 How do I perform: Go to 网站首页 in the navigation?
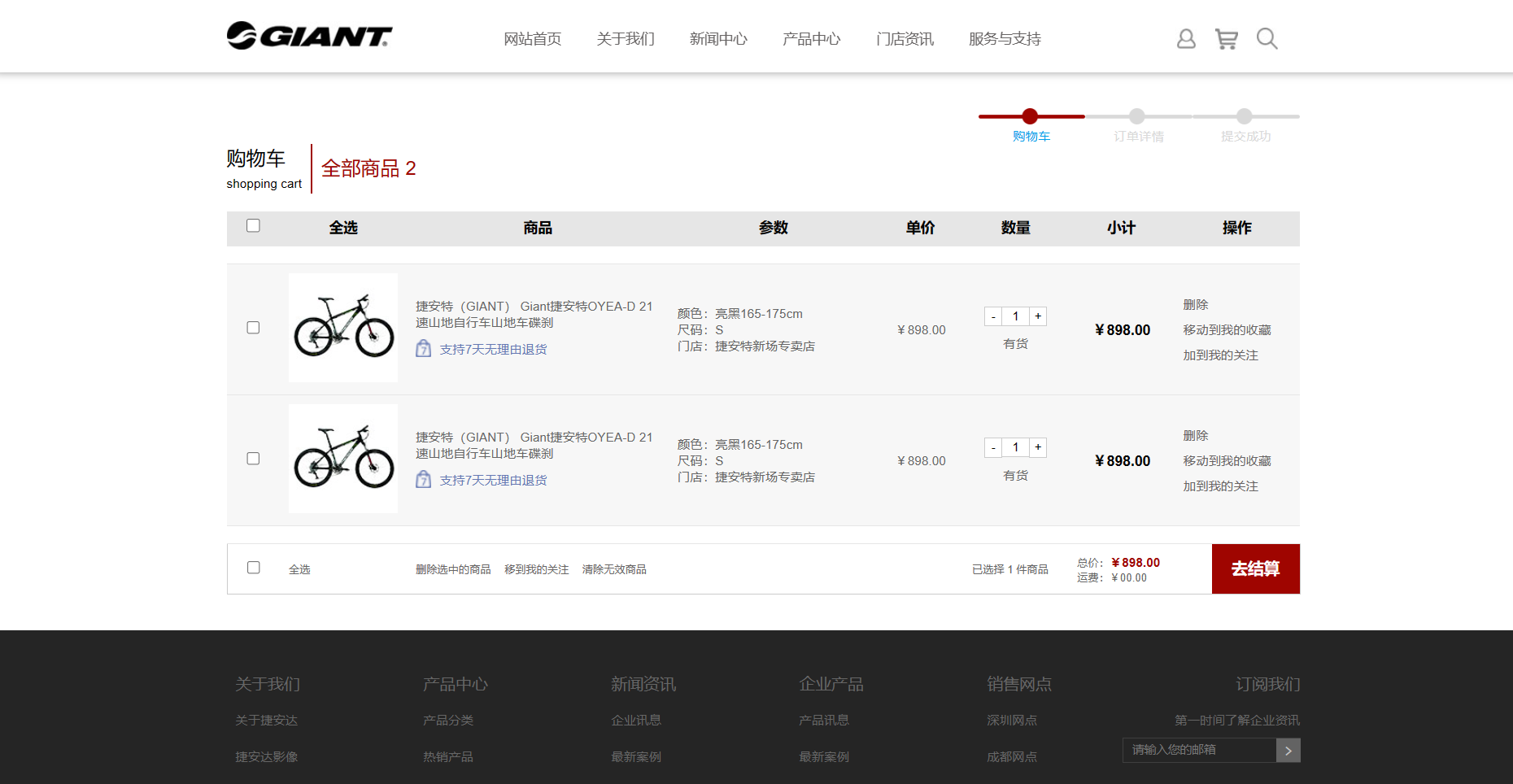point(533,39)
